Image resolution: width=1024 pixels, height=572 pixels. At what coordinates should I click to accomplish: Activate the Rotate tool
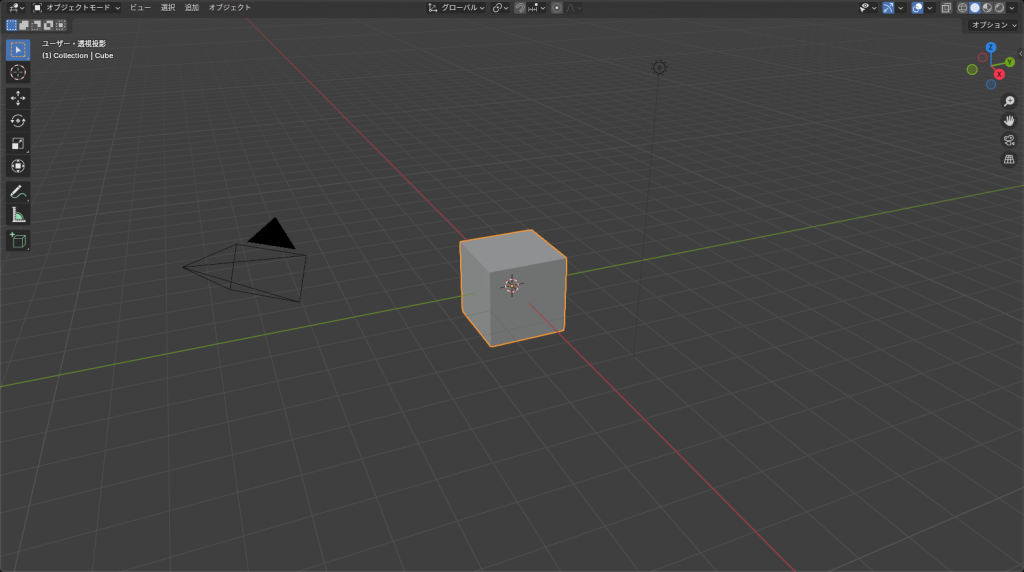click(18, 121)
